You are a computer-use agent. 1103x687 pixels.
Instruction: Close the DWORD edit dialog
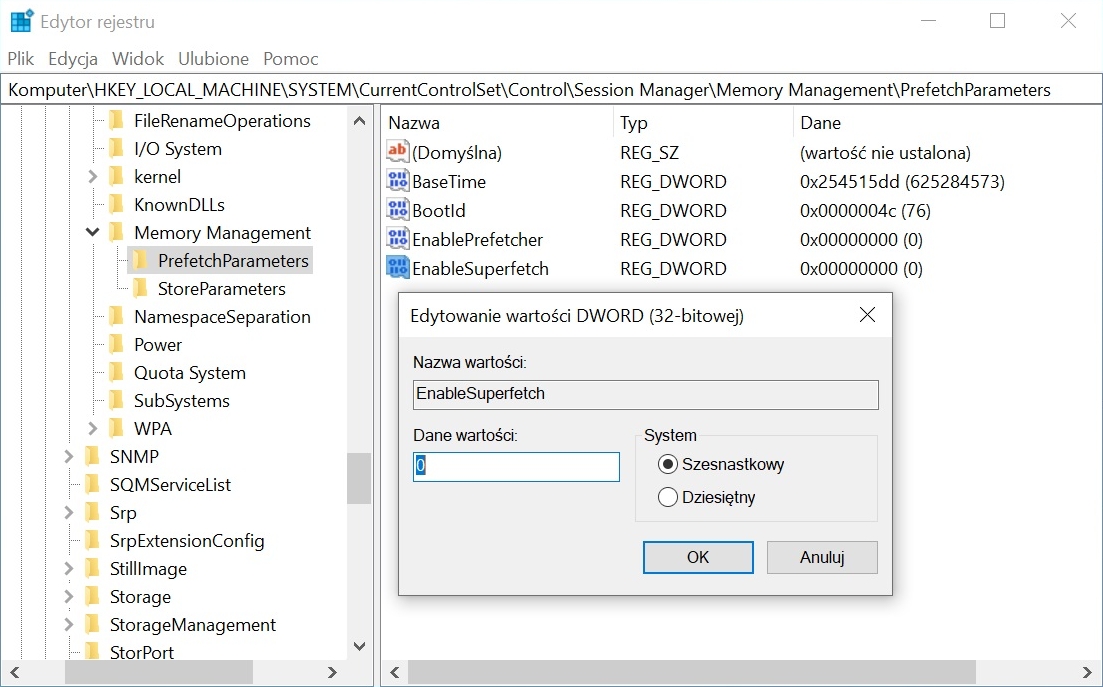[867, 315]
